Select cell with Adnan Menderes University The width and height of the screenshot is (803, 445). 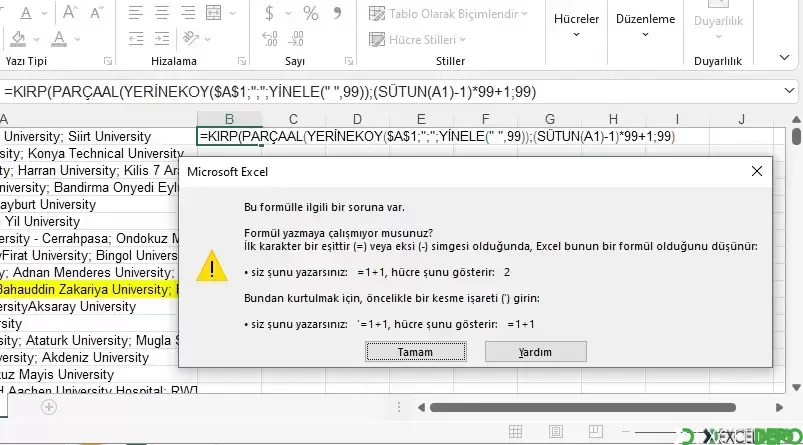89,272
